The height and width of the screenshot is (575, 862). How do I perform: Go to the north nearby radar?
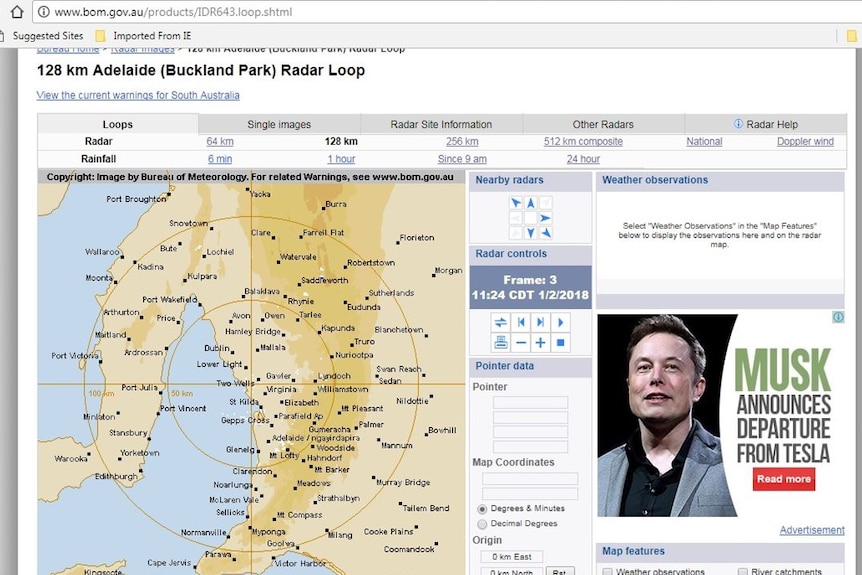pyautogui.click(x=531, y=203)
